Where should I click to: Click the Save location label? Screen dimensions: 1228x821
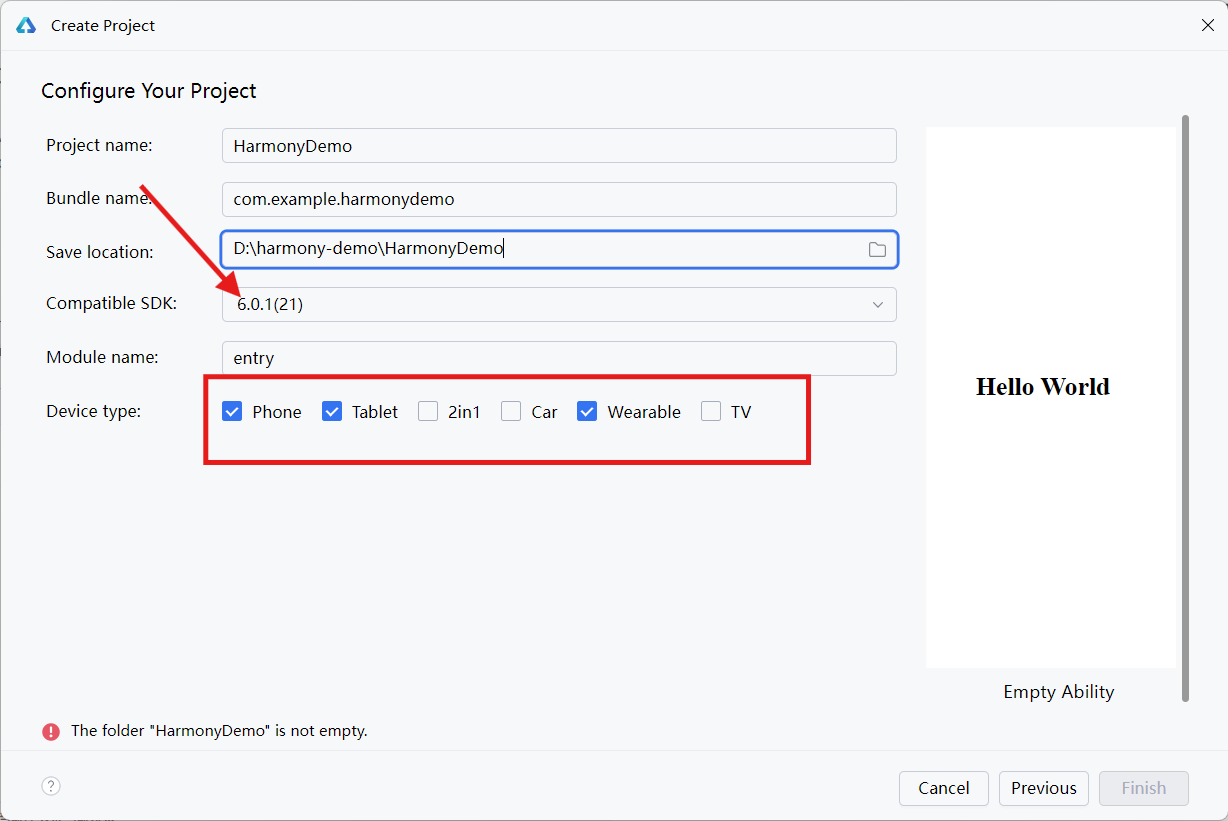[100, 252]
